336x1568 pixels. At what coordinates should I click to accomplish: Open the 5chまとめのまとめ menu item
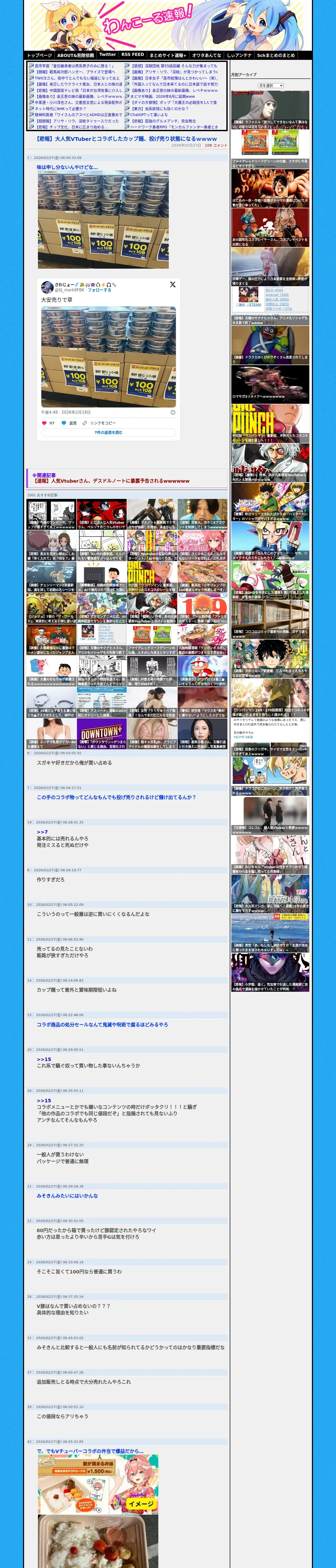coord(276,55)
